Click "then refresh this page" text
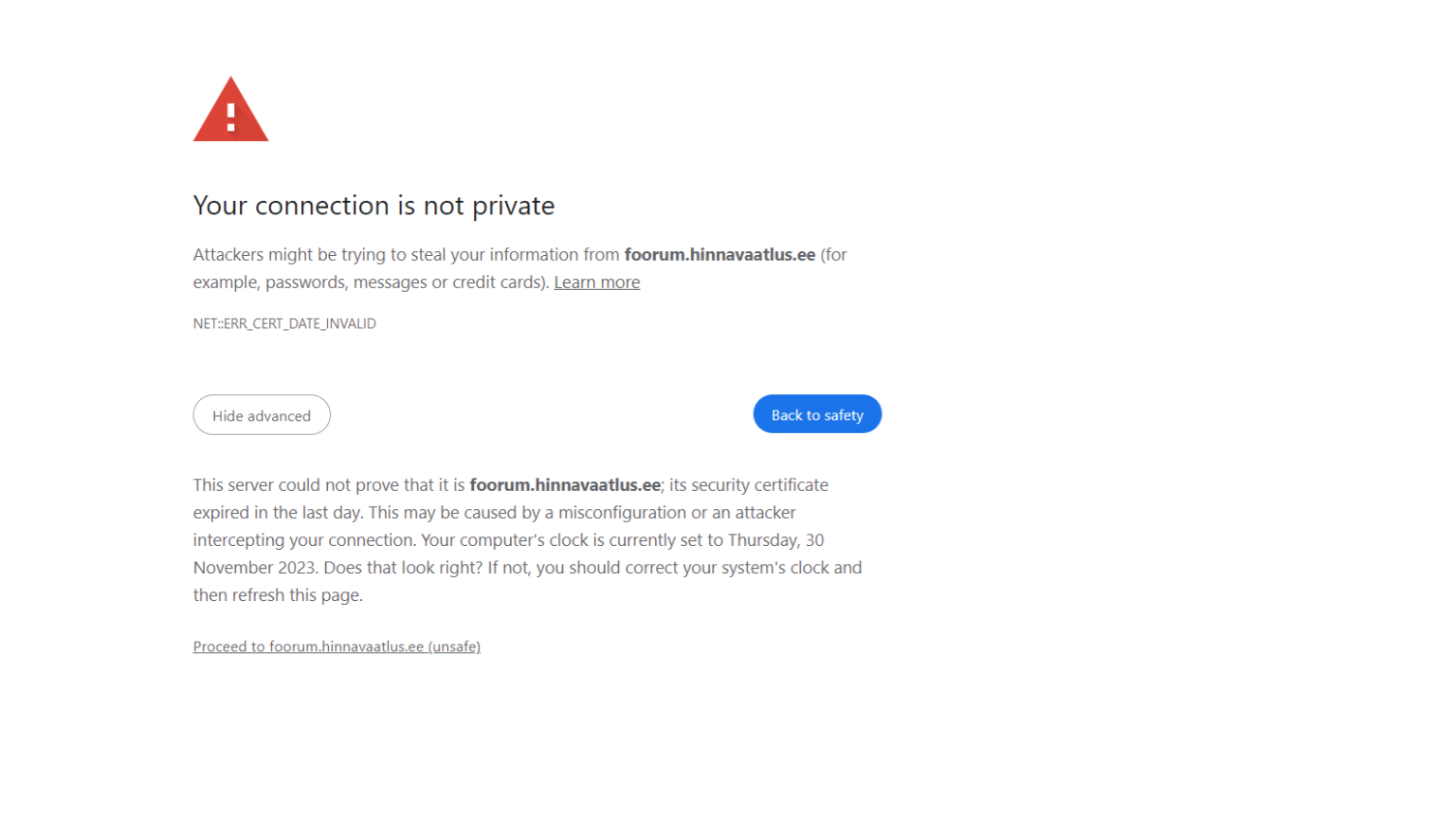 coord(277,595)
